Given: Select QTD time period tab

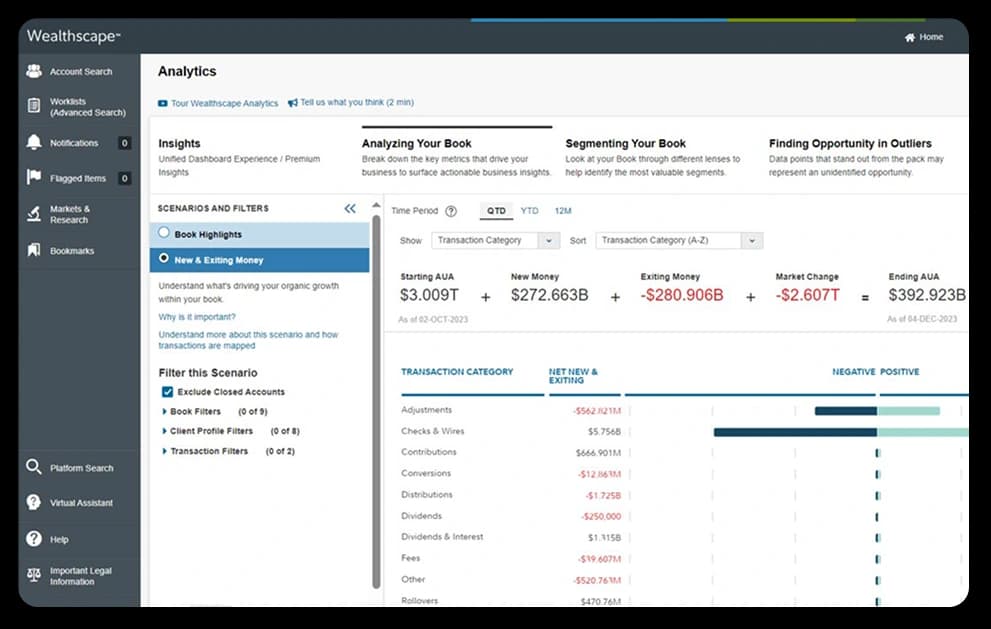Looking at the screenshot, I should point(496,211).
